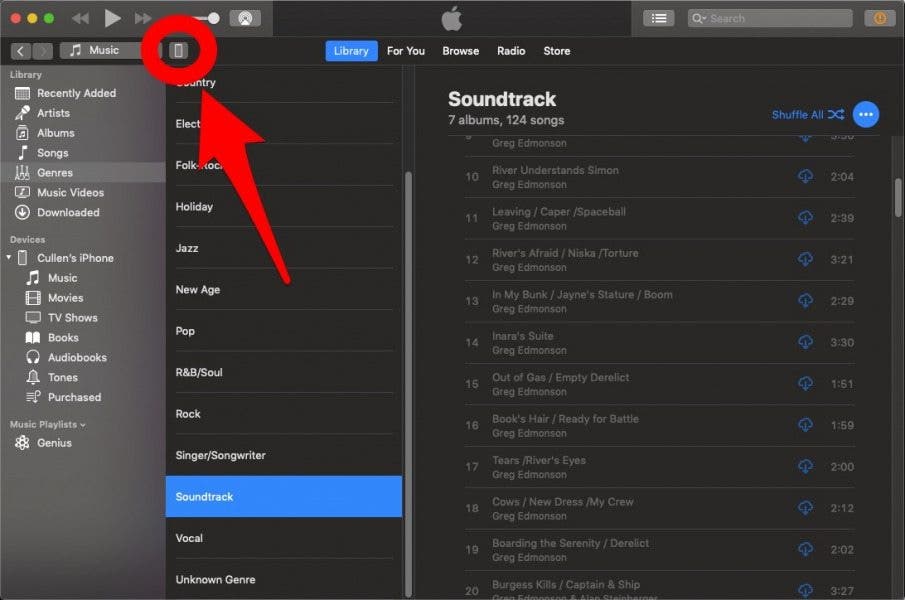The image size is (905, 600).
Task: Open Artists in the sidebar
Action: point(83,113)
